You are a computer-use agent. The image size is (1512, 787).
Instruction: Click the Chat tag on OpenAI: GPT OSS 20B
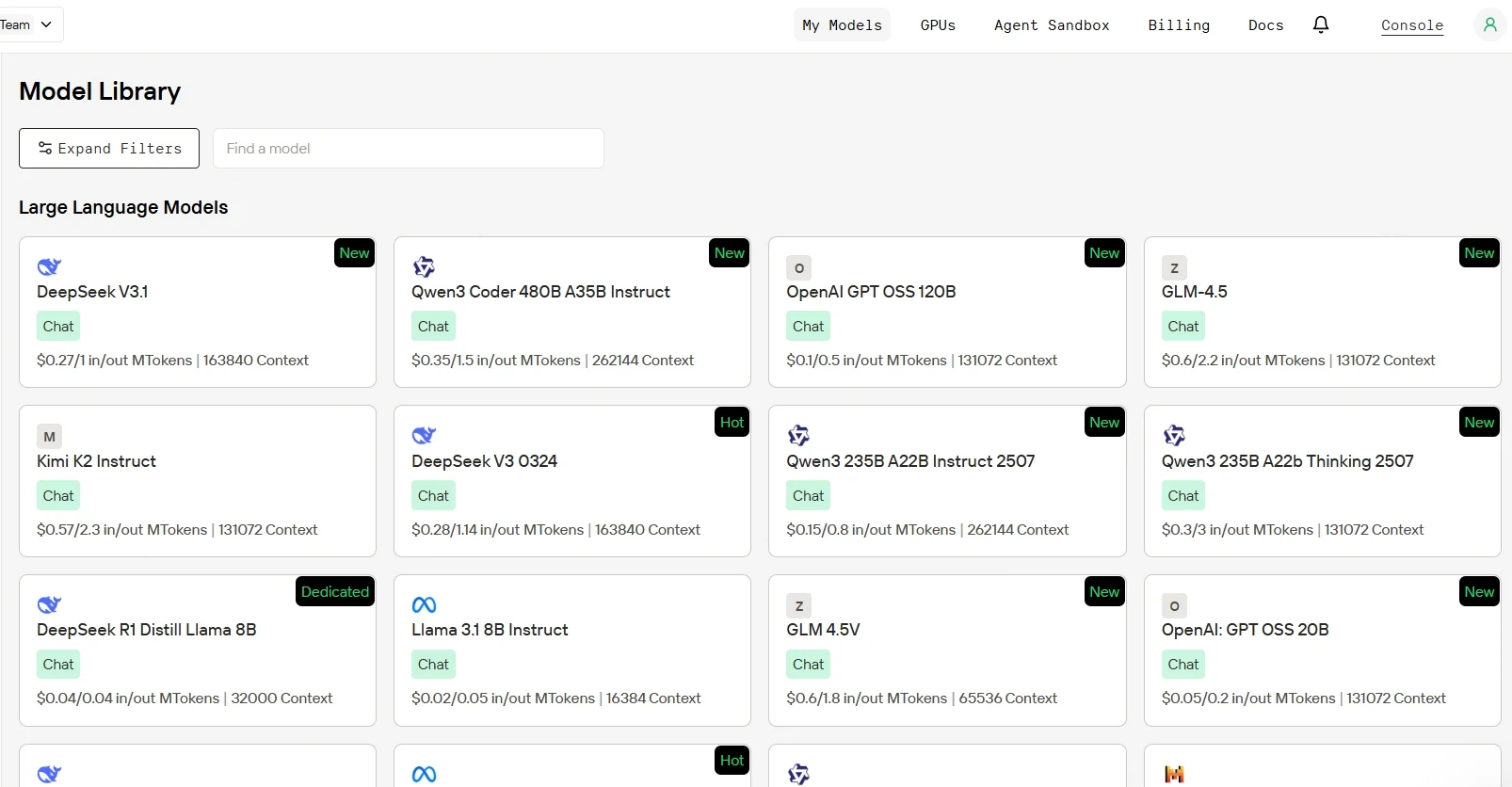1183,665
